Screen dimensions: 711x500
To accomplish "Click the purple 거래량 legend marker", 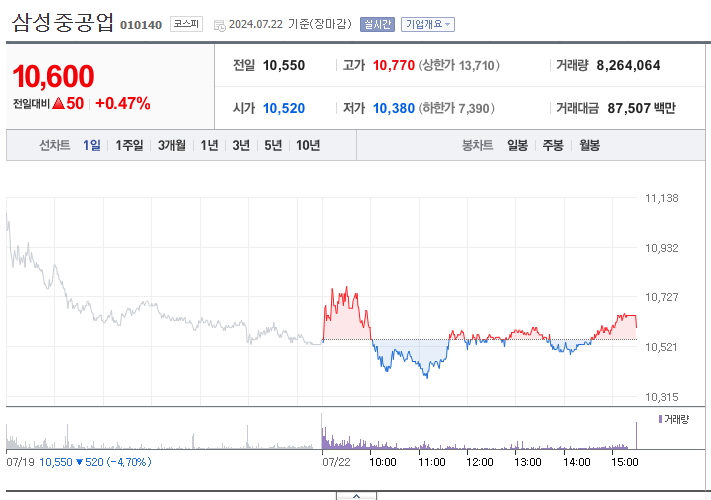I will coord(660,419).
